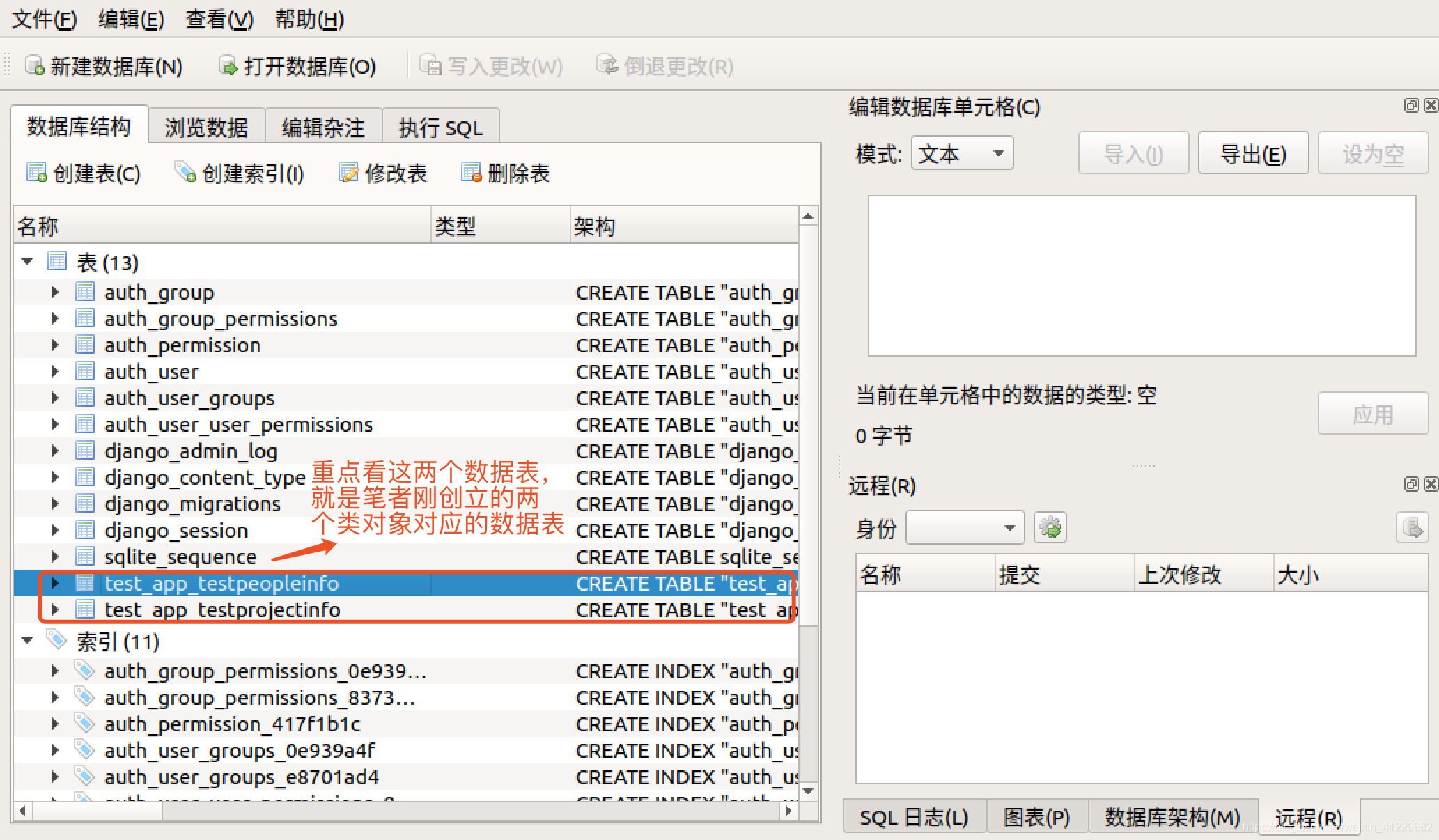Open the View (查看) menu

pyautogui.click(x=219, y=19)
